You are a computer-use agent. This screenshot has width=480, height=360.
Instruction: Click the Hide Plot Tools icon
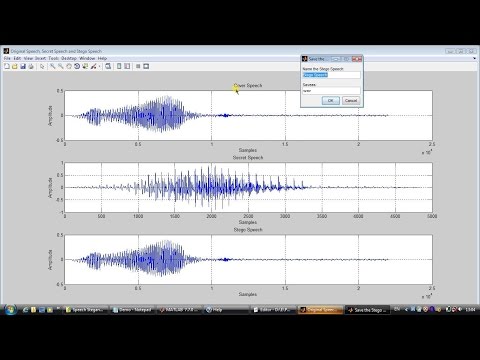(138, 66)
